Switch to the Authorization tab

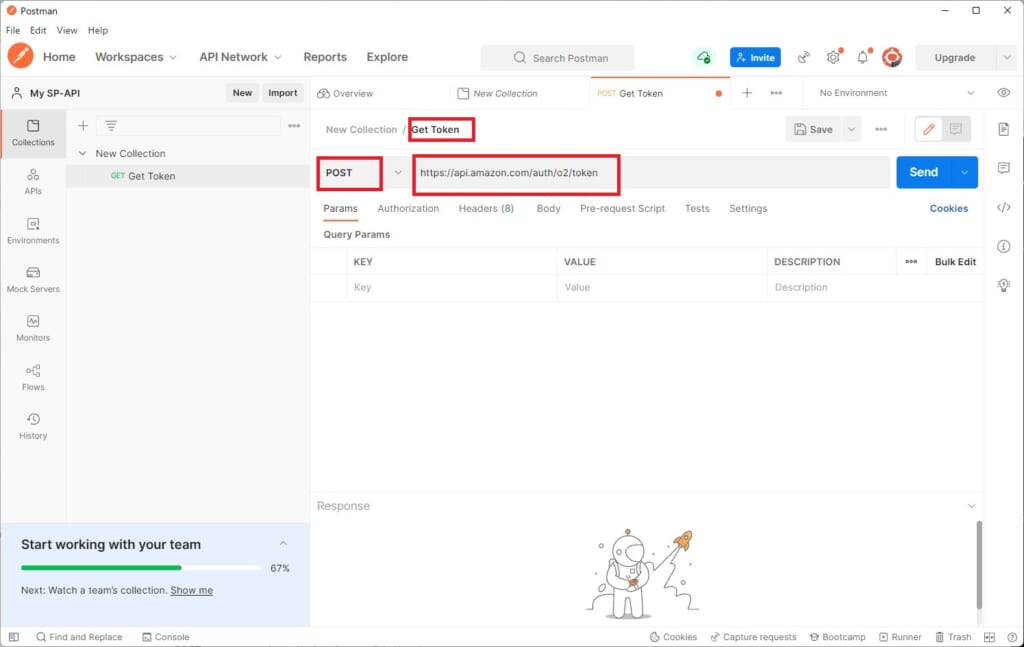click(408, 208)
